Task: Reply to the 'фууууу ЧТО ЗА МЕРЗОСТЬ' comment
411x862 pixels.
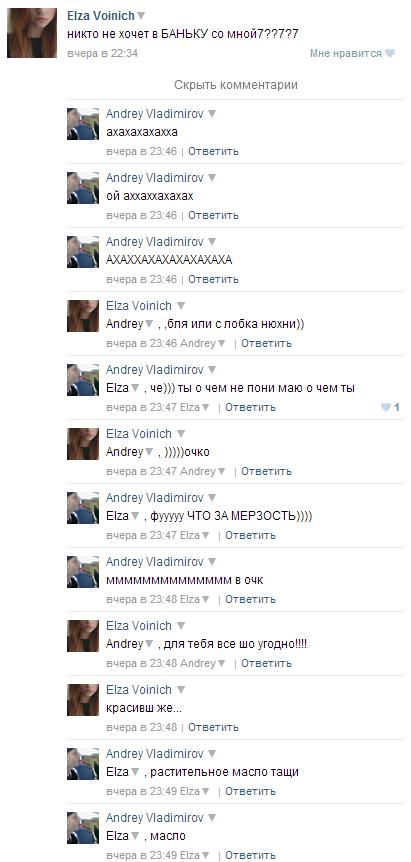Action: (x=250, y=535)
